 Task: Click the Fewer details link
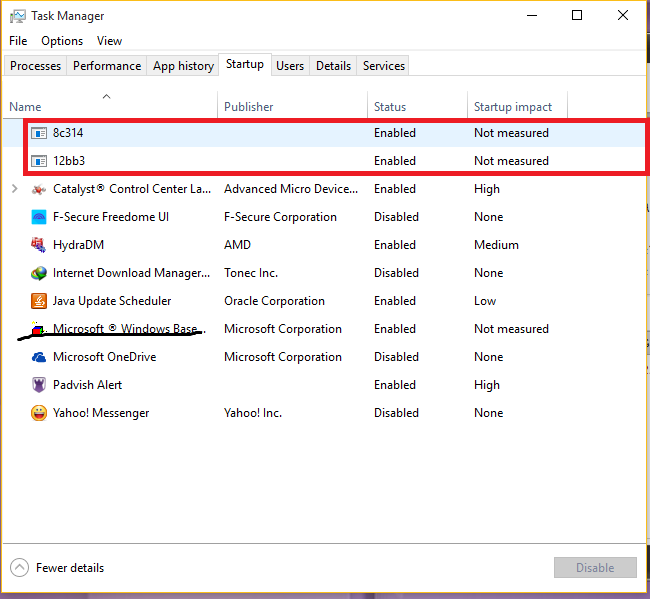point(70,568)
